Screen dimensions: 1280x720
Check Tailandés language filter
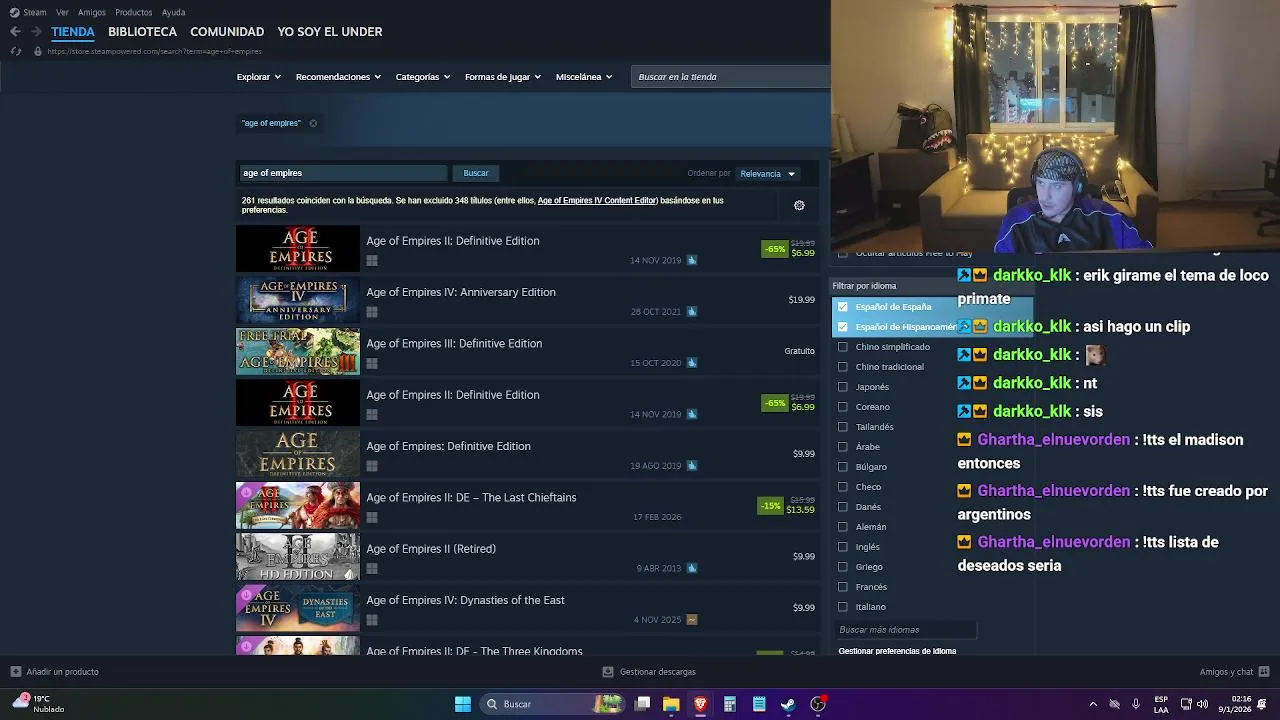843,427
